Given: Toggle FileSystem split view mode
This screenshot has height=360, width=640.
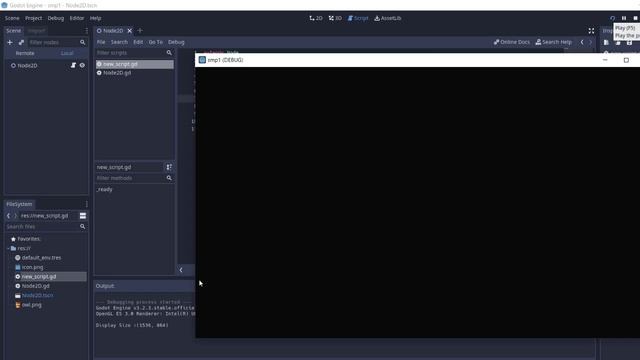Looking at the screenshot, I should (82, 216).
